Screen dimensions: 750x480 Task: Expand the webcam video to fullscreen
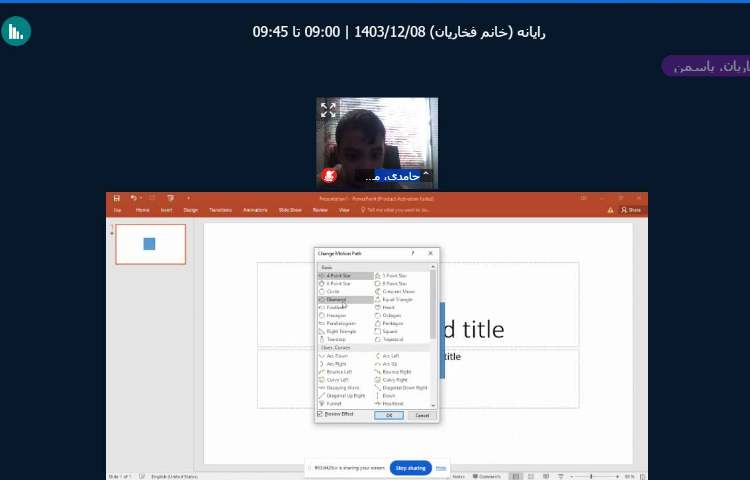point(328,110)
